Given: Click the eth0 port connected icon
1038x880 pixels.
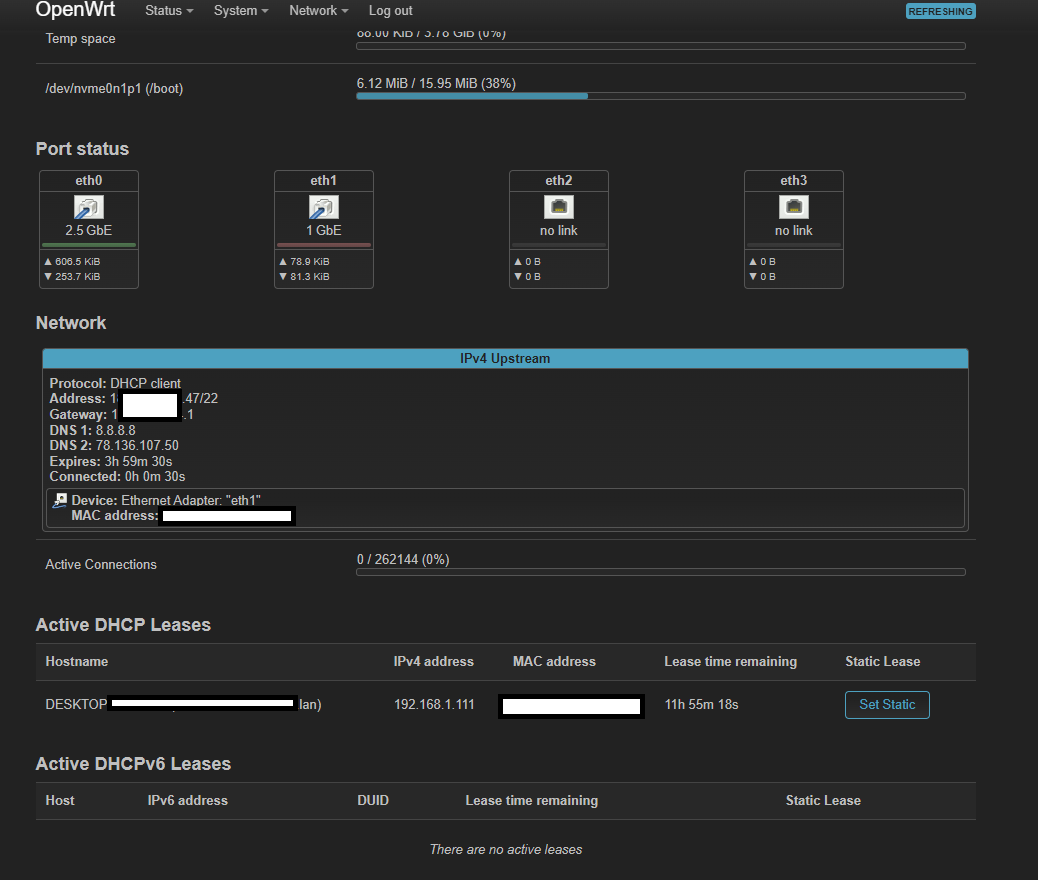Looking at the screenshot, I should coord(89,207).
